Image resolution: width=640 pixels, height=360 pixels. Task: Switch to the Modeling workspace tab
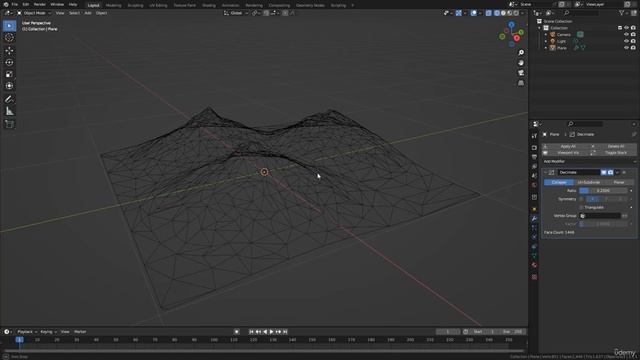[x=113, y=5]
